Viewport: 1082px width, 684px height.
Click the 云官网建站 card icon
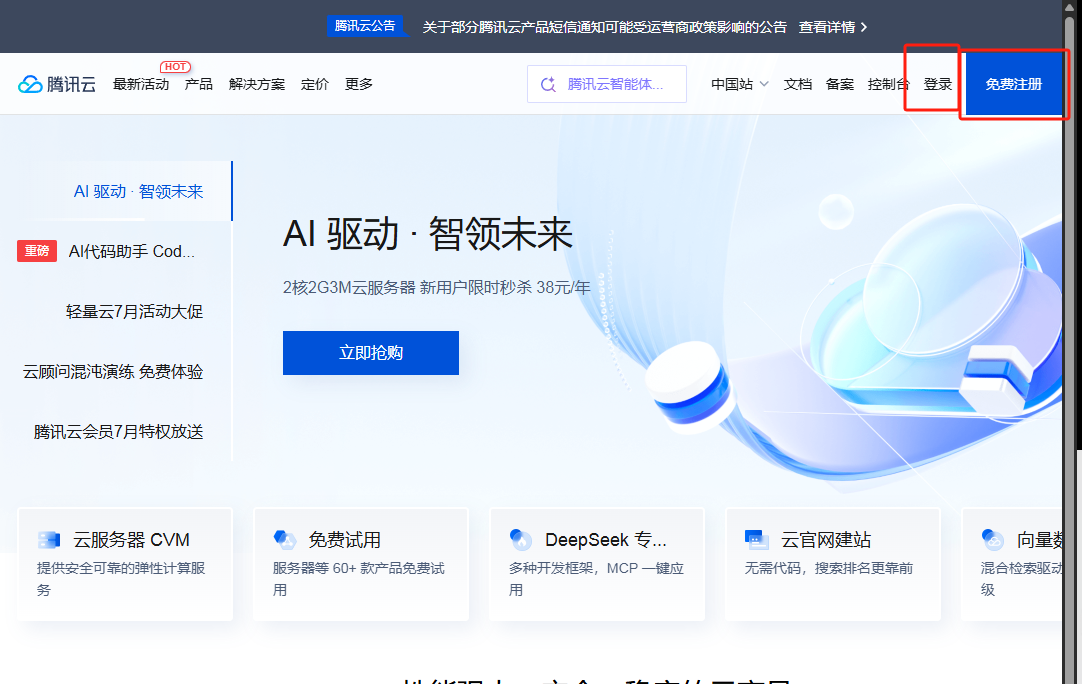tap(757, 540)
